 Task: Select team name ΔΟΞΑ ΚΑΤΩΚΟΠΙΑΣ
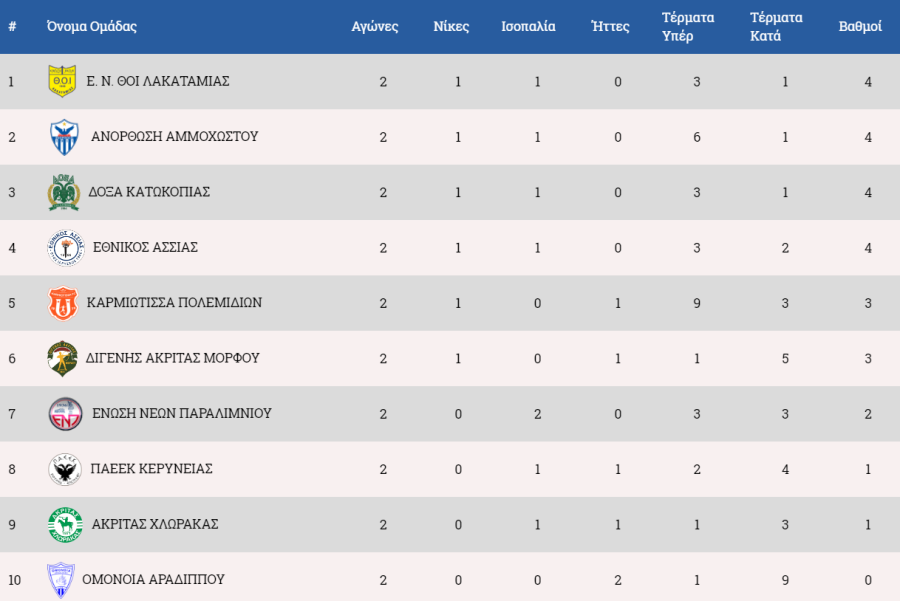pyautogui.click(x=149, y=192)
